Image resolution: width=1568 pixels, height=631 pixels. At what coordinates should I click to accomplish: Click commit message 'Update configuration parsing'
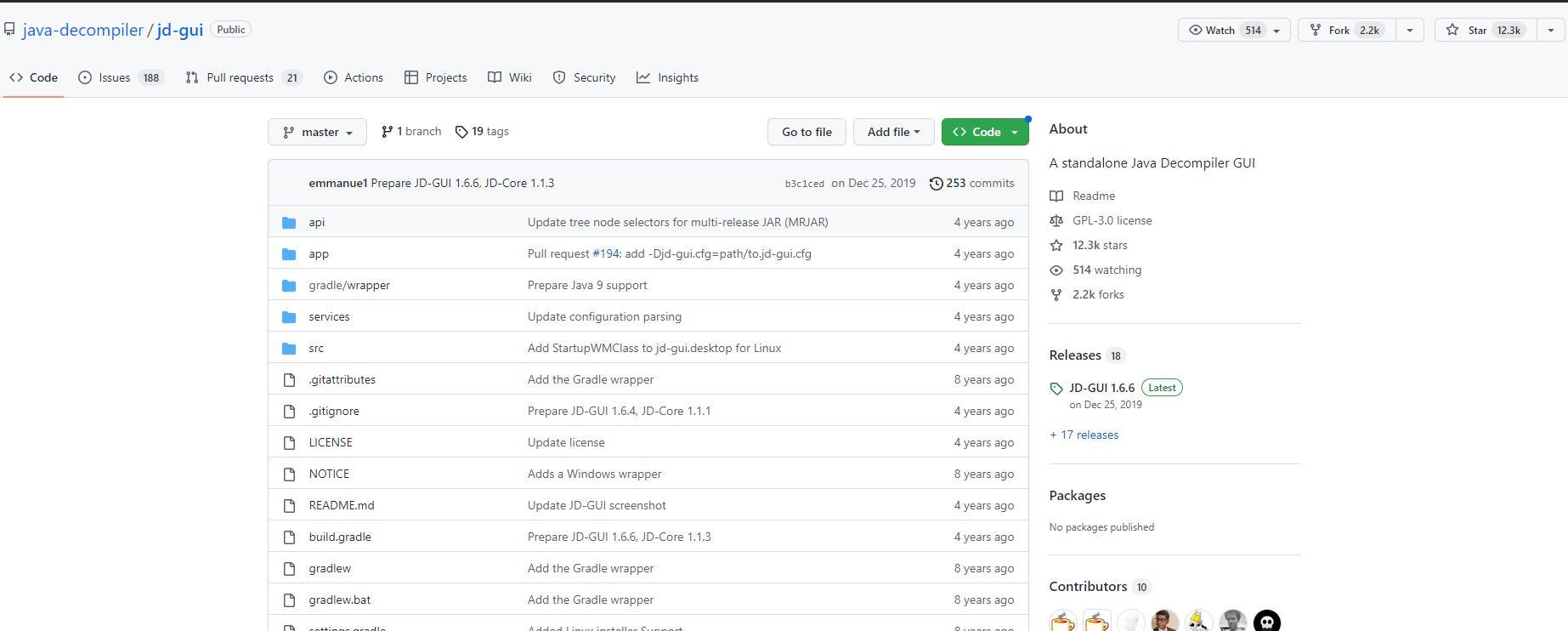(604, 317)
